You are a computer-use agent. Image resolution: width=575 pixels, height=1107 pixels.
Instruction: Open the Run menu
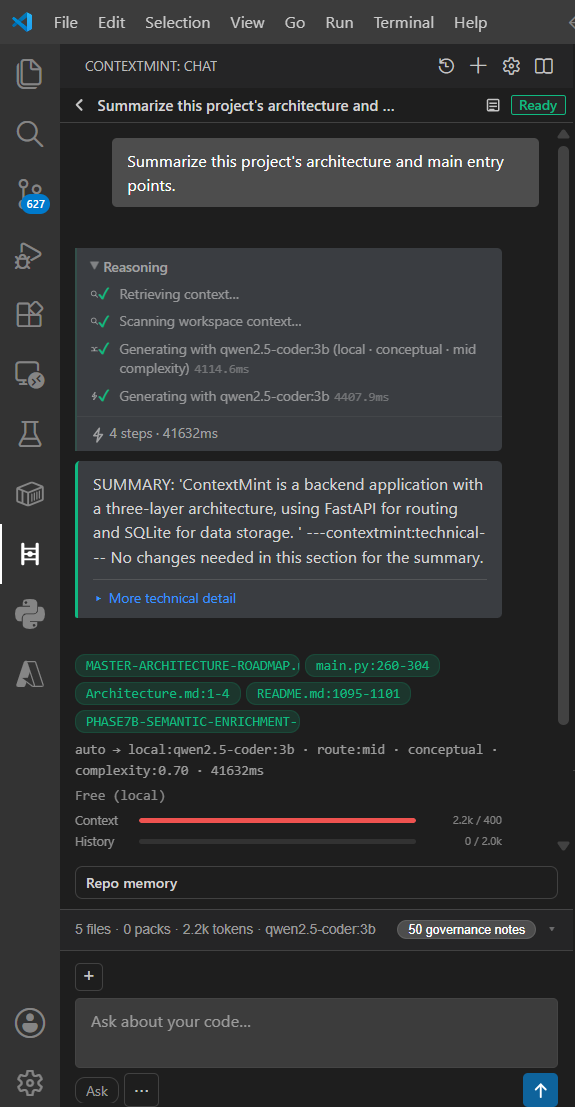click(x=339, y=23)
